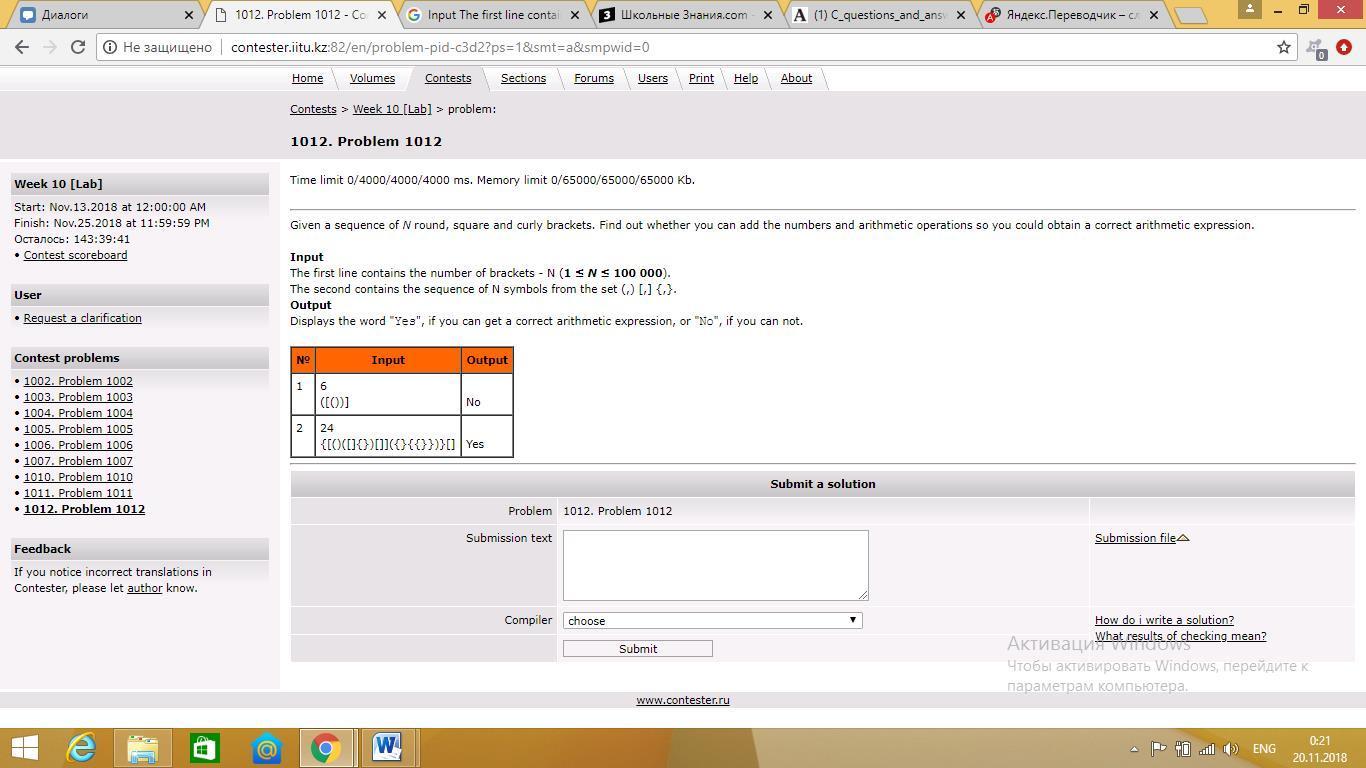
Task: Open the Compiler dropdown list
Action: click(x=712, y=621)
